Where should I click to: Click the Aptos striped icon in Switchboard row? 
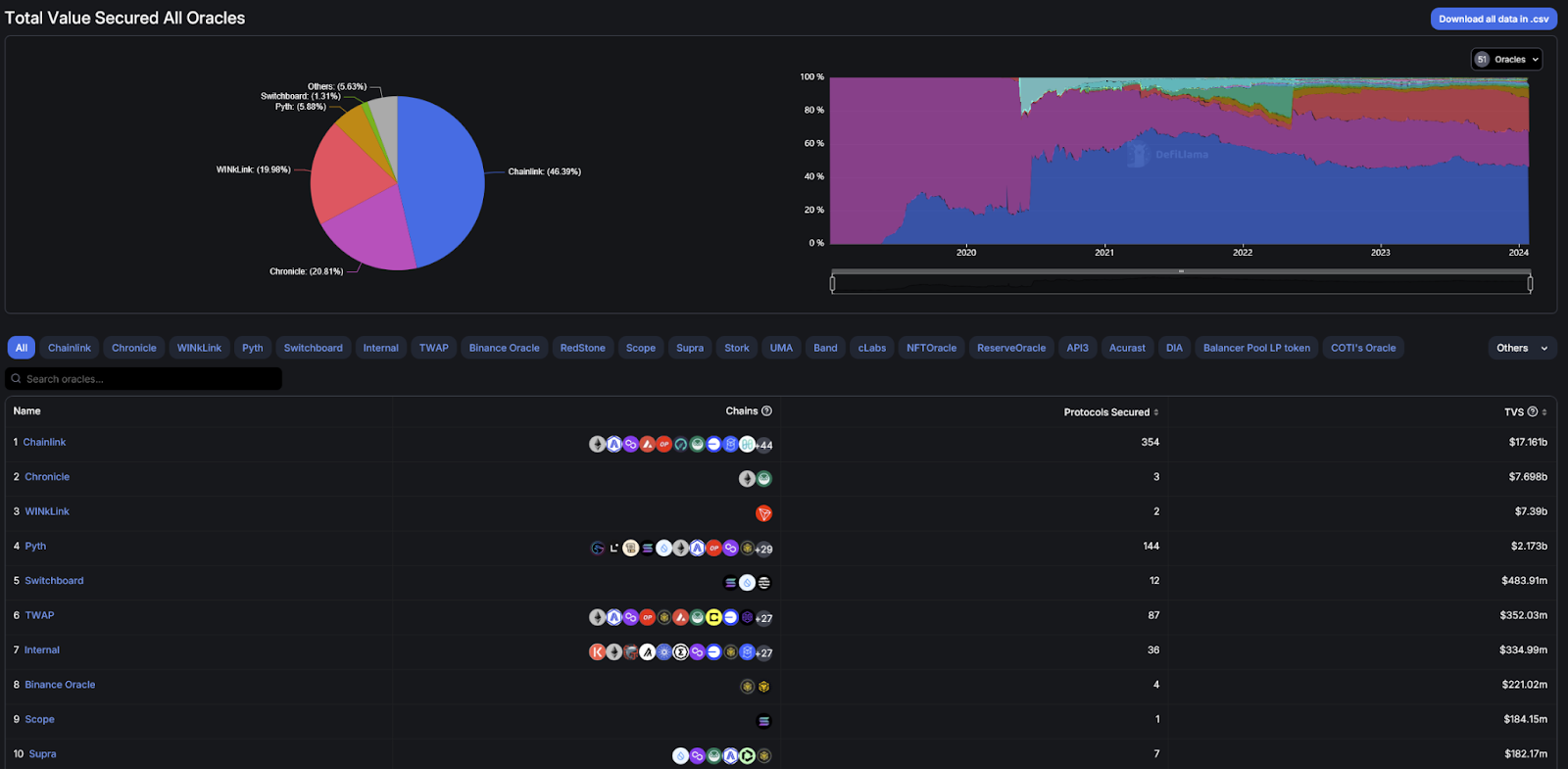coord(764,583)
